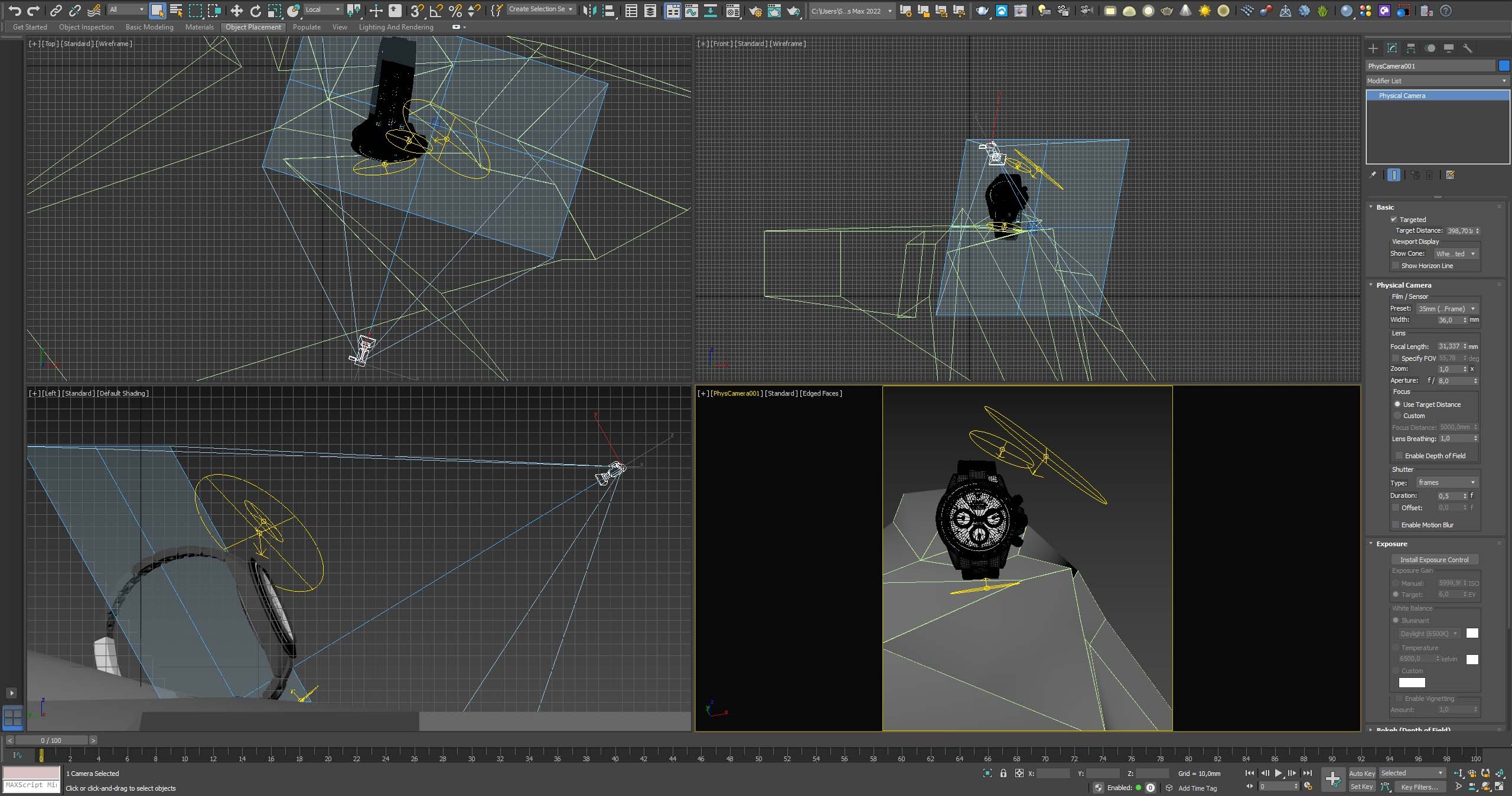1512x796 pixels.
Task: Choose the Select and Move tool
Action: coord(236,11)
